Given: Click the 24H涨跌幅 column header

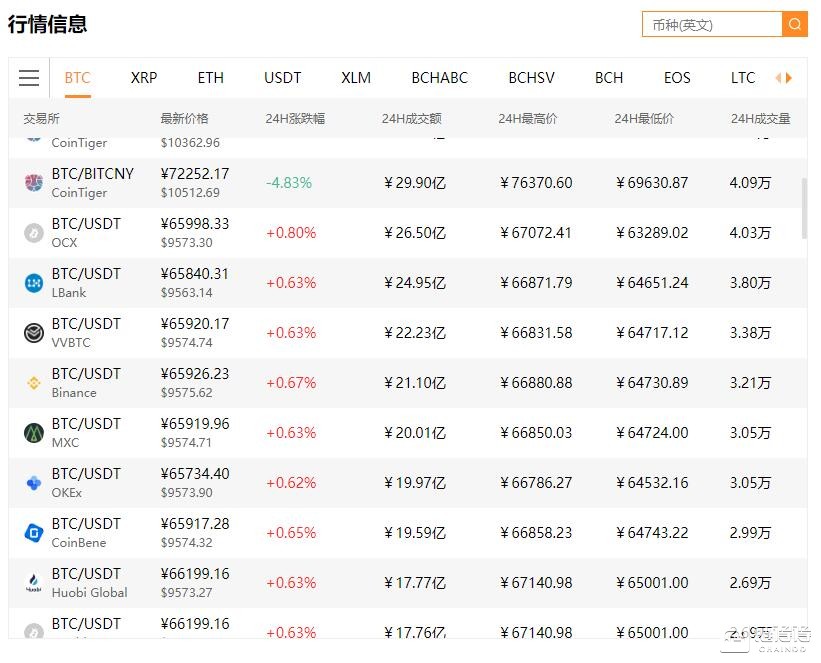Looking at the screenshot, I should (295, 119).
